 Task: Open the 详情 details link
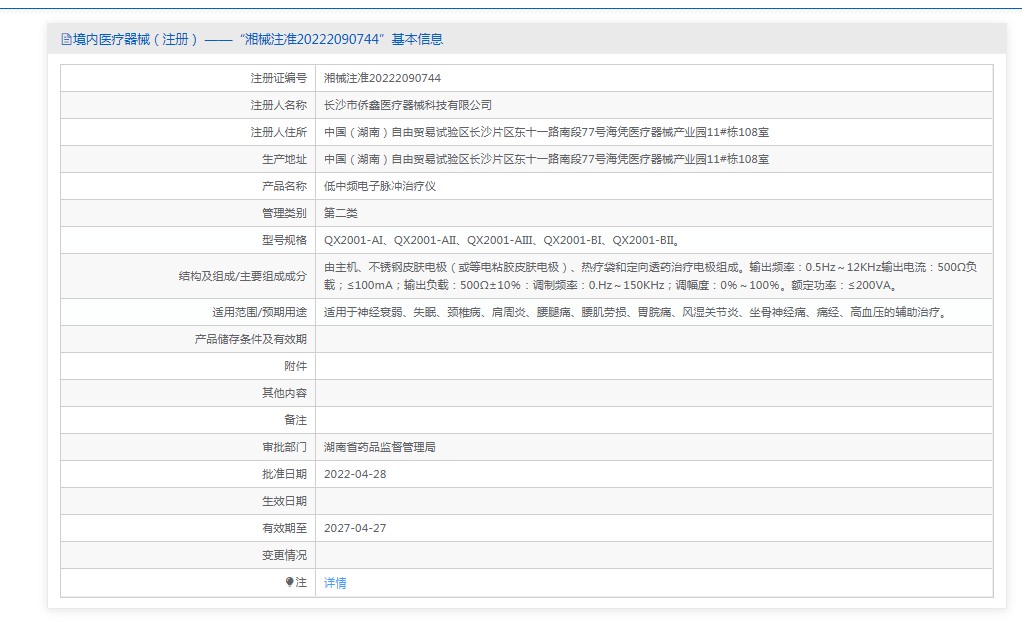(x=335, y=583)
